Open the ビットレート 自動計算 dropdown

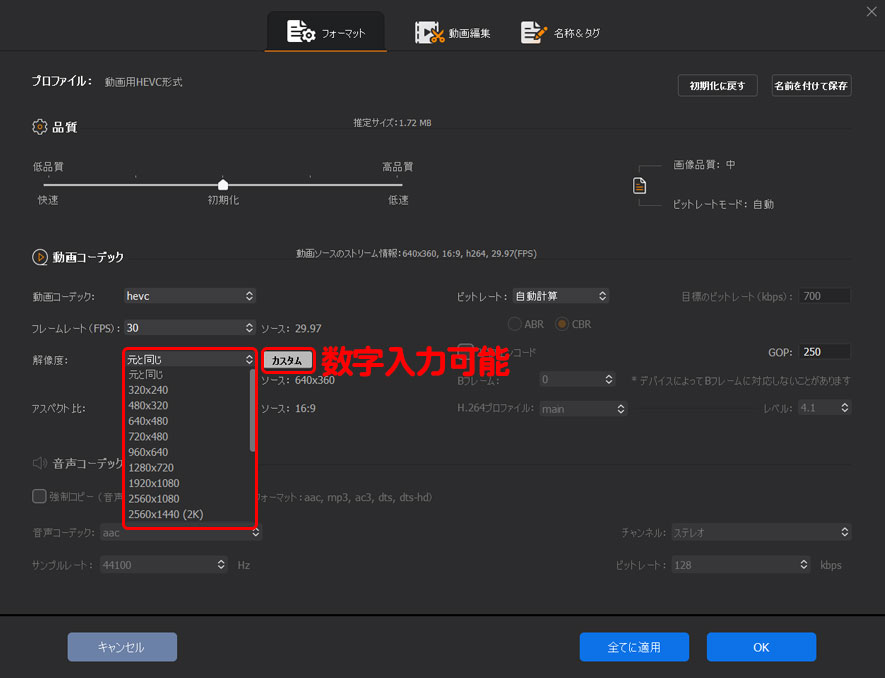click(x=561, y=295)
